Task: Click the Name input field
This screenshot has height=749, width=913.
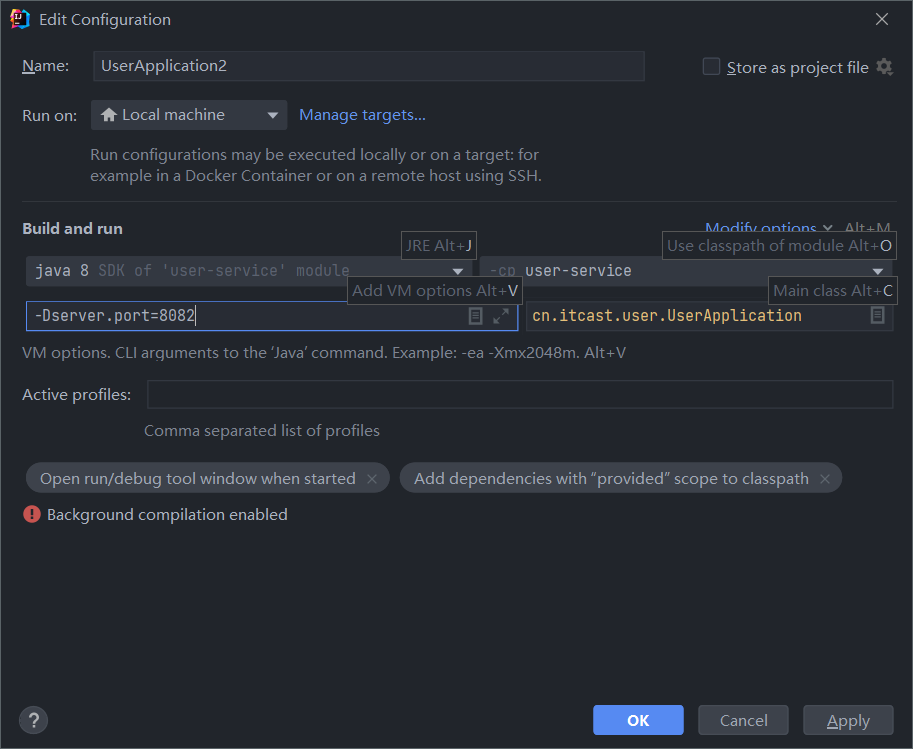Action: 368,66
